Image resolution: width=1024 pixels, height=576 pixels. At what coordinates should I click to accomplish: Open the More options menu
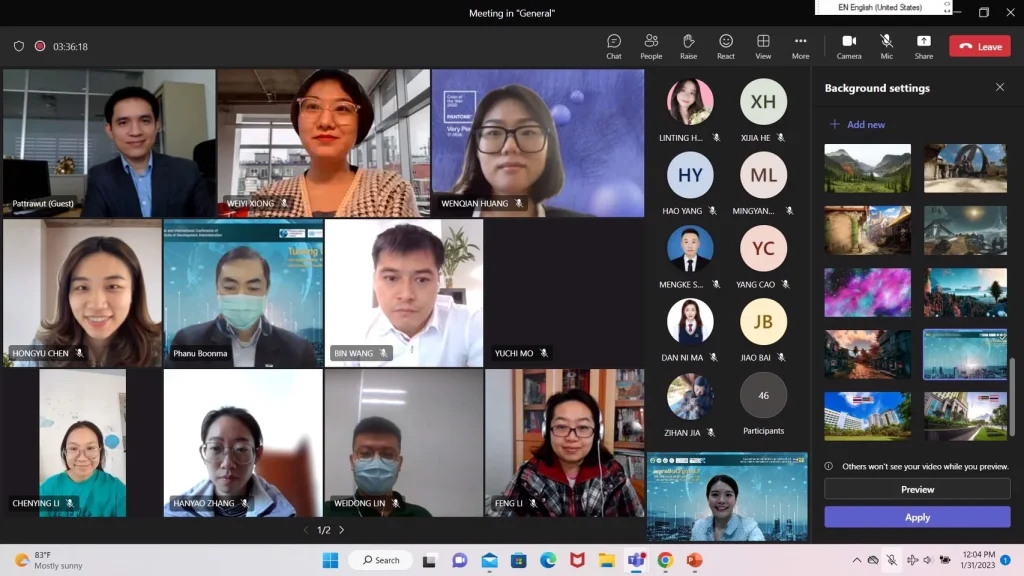click(800, 46)
